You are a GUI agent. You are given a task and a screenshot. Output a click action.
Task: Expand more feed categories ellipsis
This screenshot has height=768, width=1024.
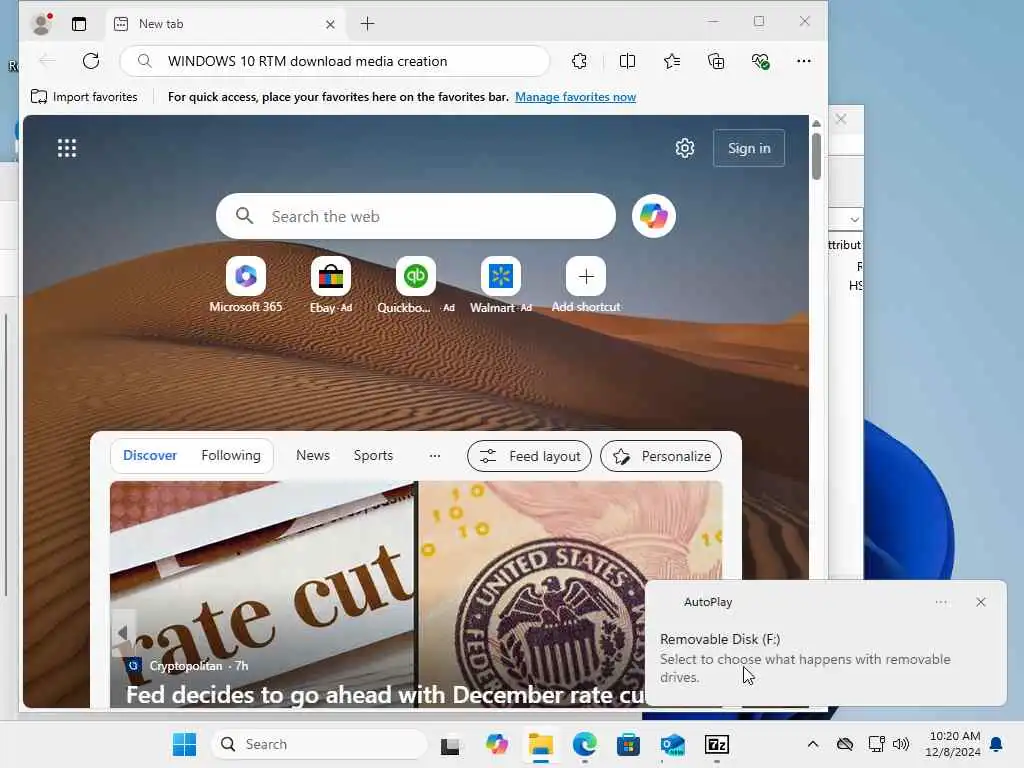[x=435, y=456]
